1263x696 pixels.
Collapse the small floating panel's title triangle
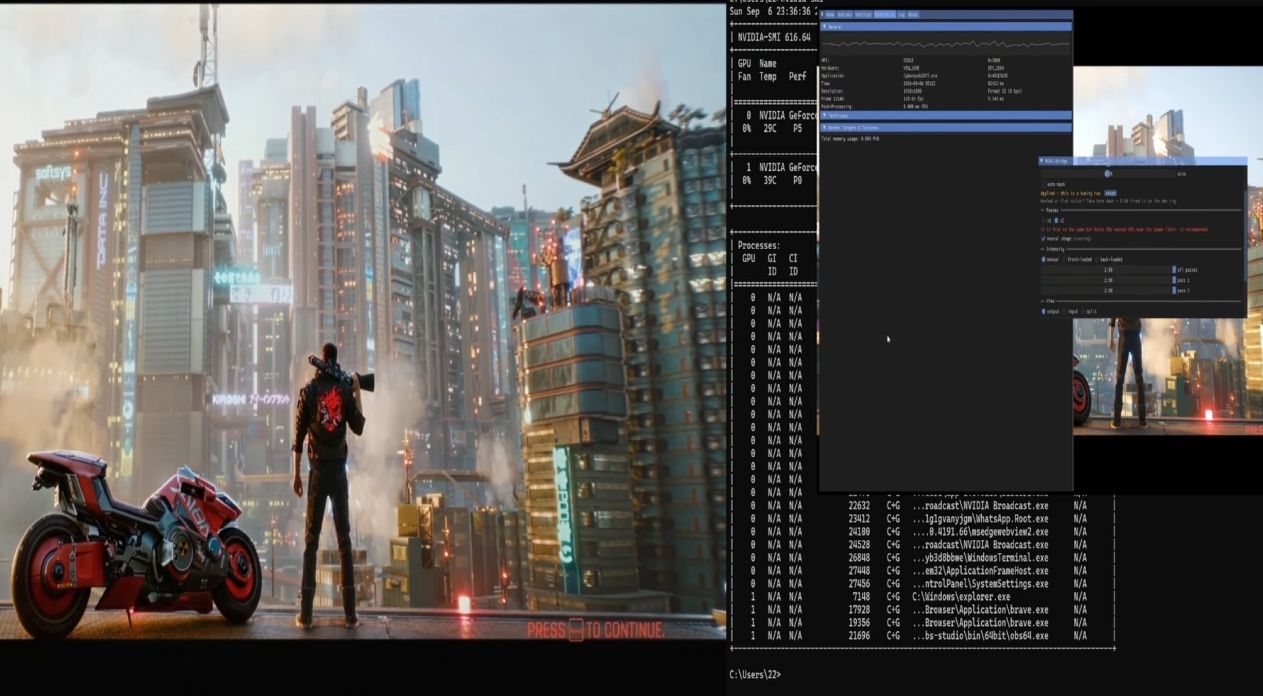click(x=1043, y=161)
